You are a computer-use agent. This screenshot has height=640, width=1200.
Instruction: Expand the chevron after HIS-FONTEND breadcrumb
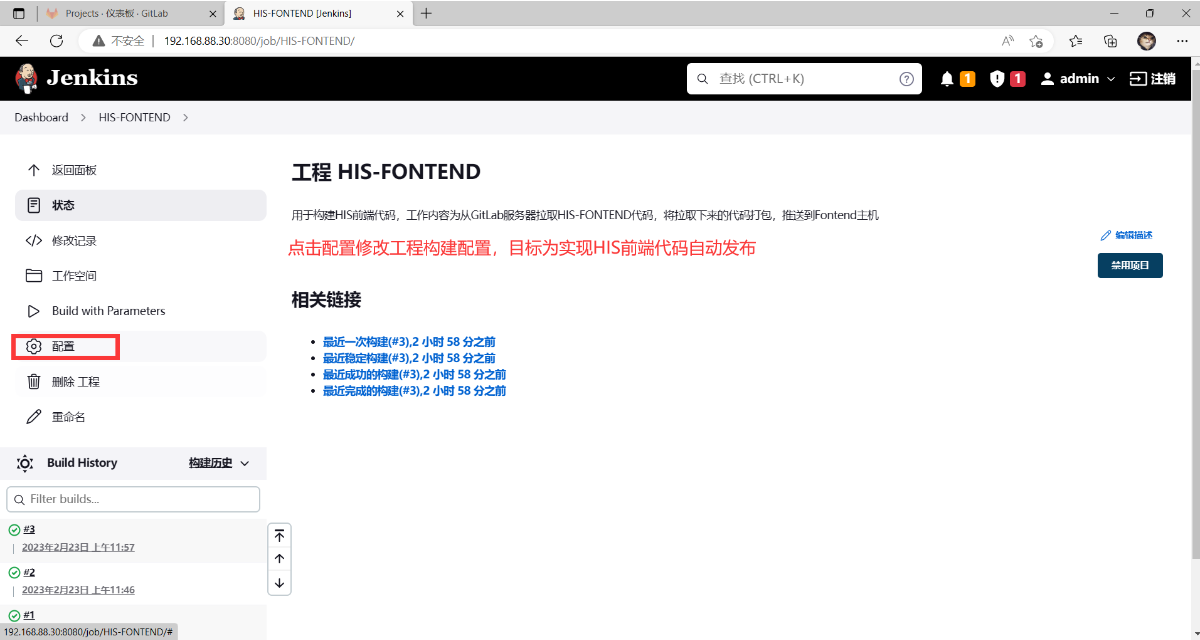tap(185, 117)
